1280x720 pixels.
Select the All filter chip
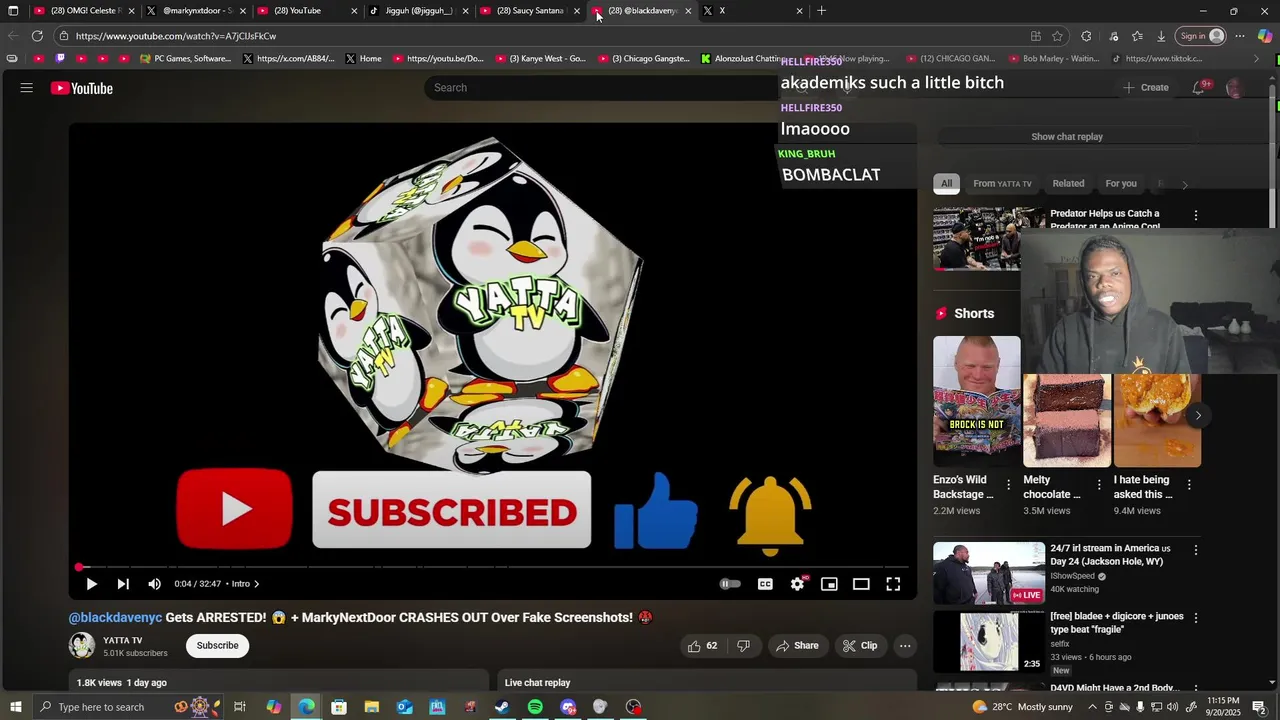[x=947, y=184]
